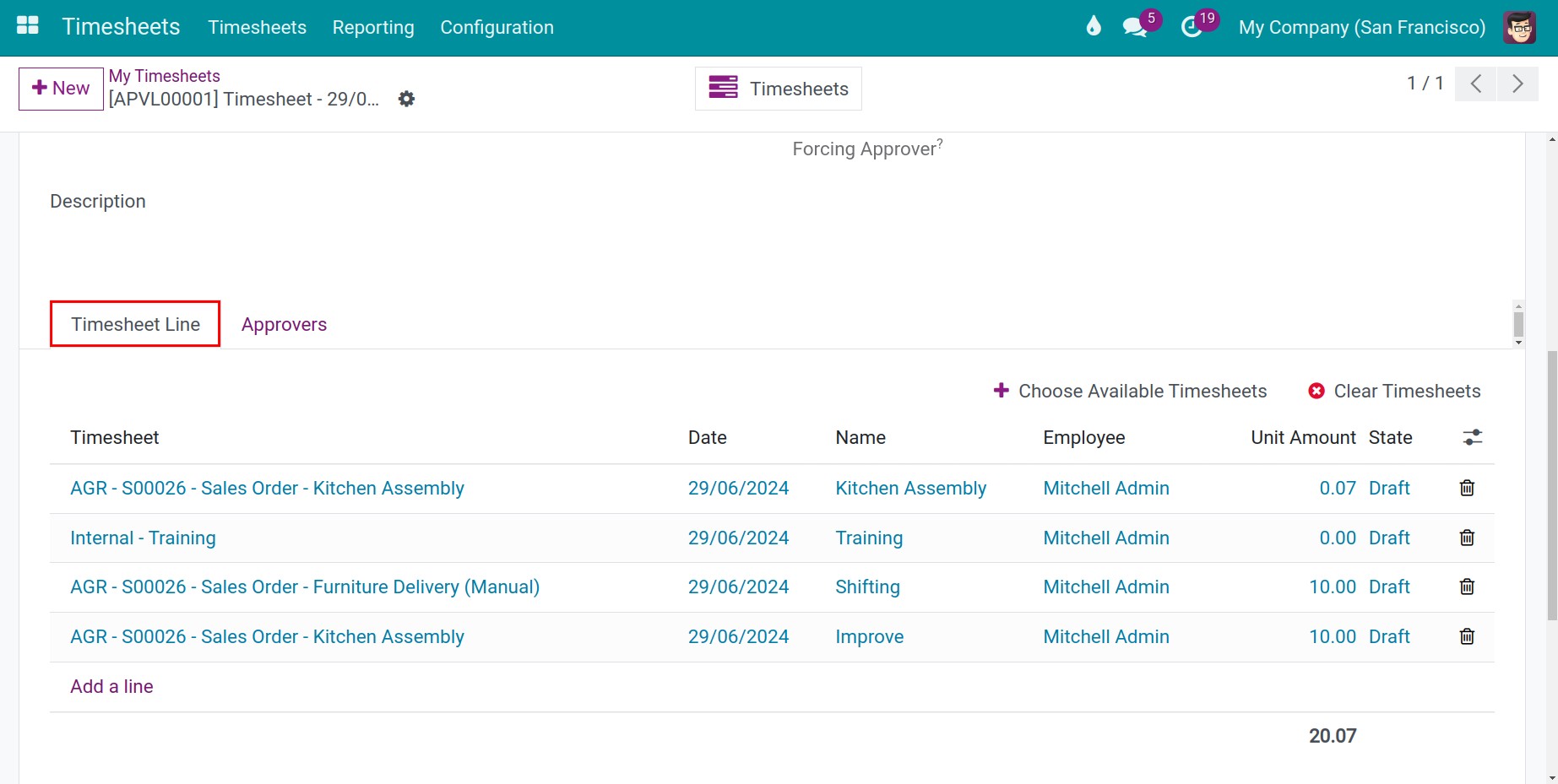Click the pager 1 / 1 indicator
The height and width of the screenshot is (784, 1558).
pyautogui.click(x=1425, y=83)
